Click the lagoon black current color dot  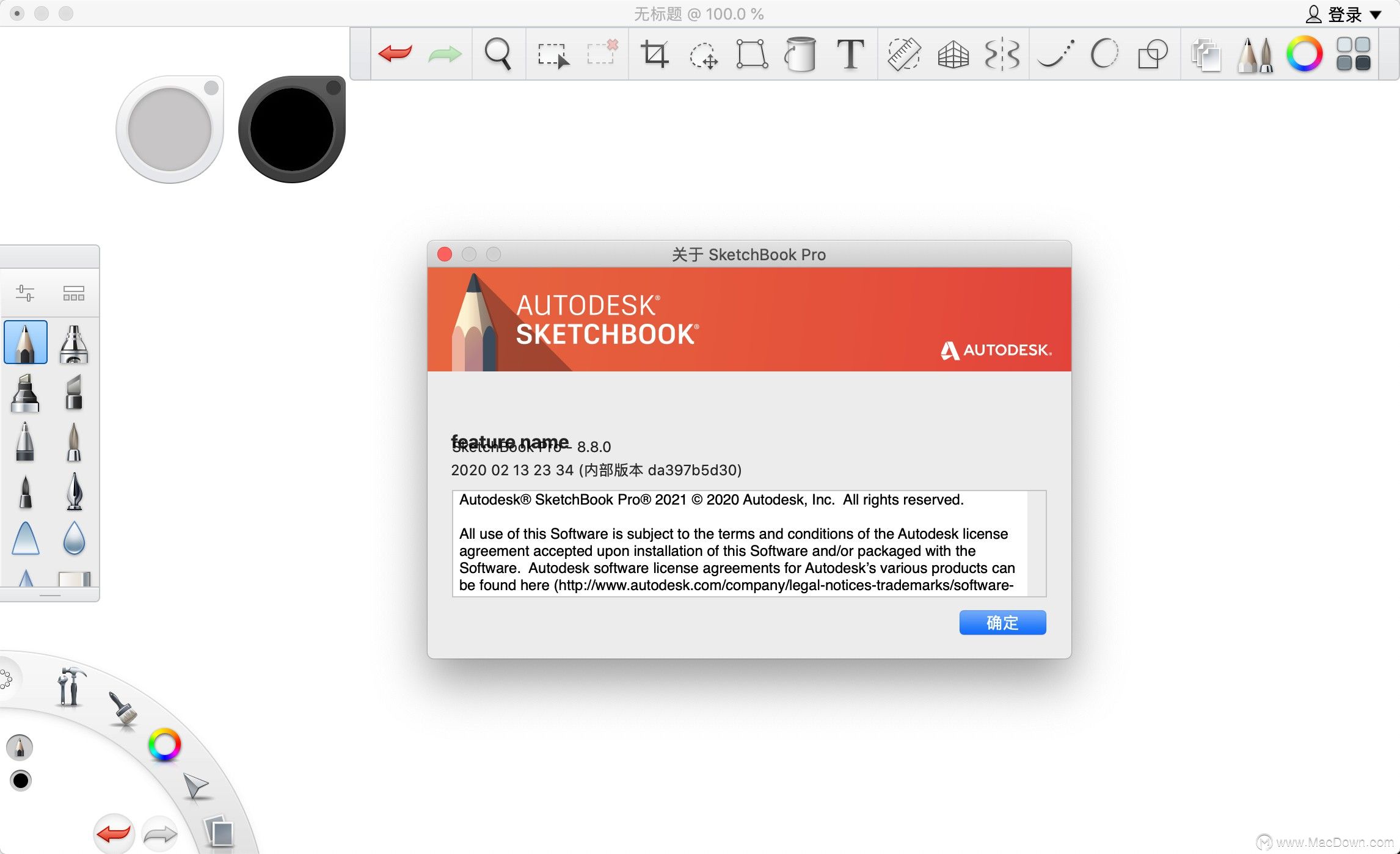click(21, 780)
